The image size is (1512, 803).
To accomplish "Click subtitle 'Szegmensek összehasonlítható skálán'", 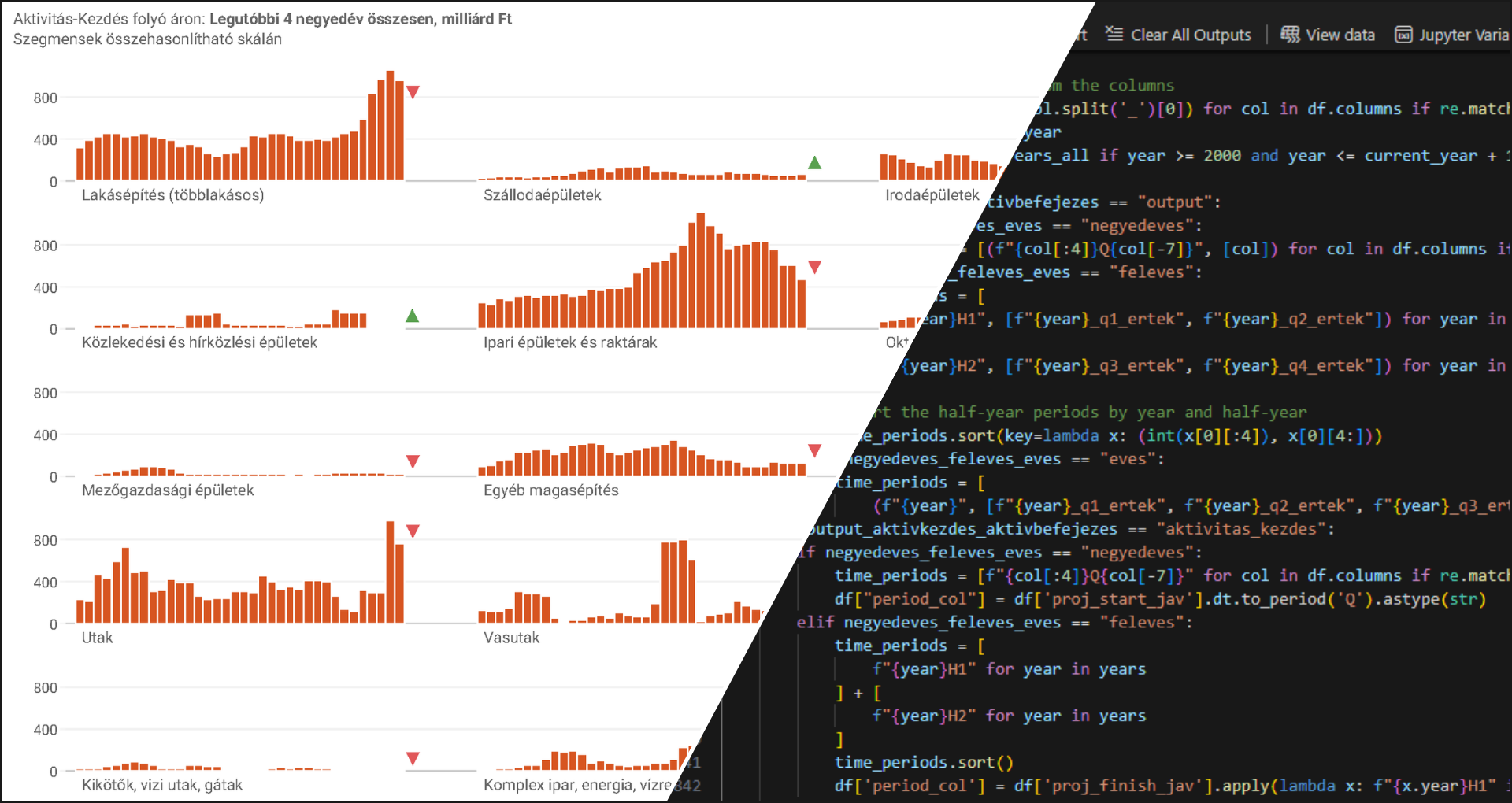I will 147,39.
